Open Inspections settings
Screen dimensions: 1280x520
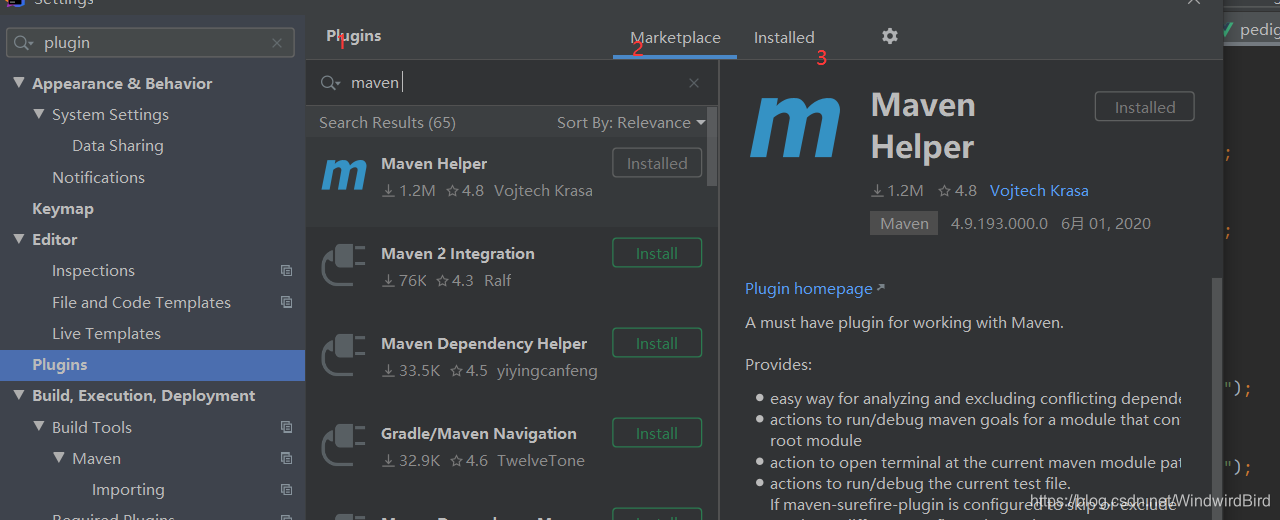93,271
